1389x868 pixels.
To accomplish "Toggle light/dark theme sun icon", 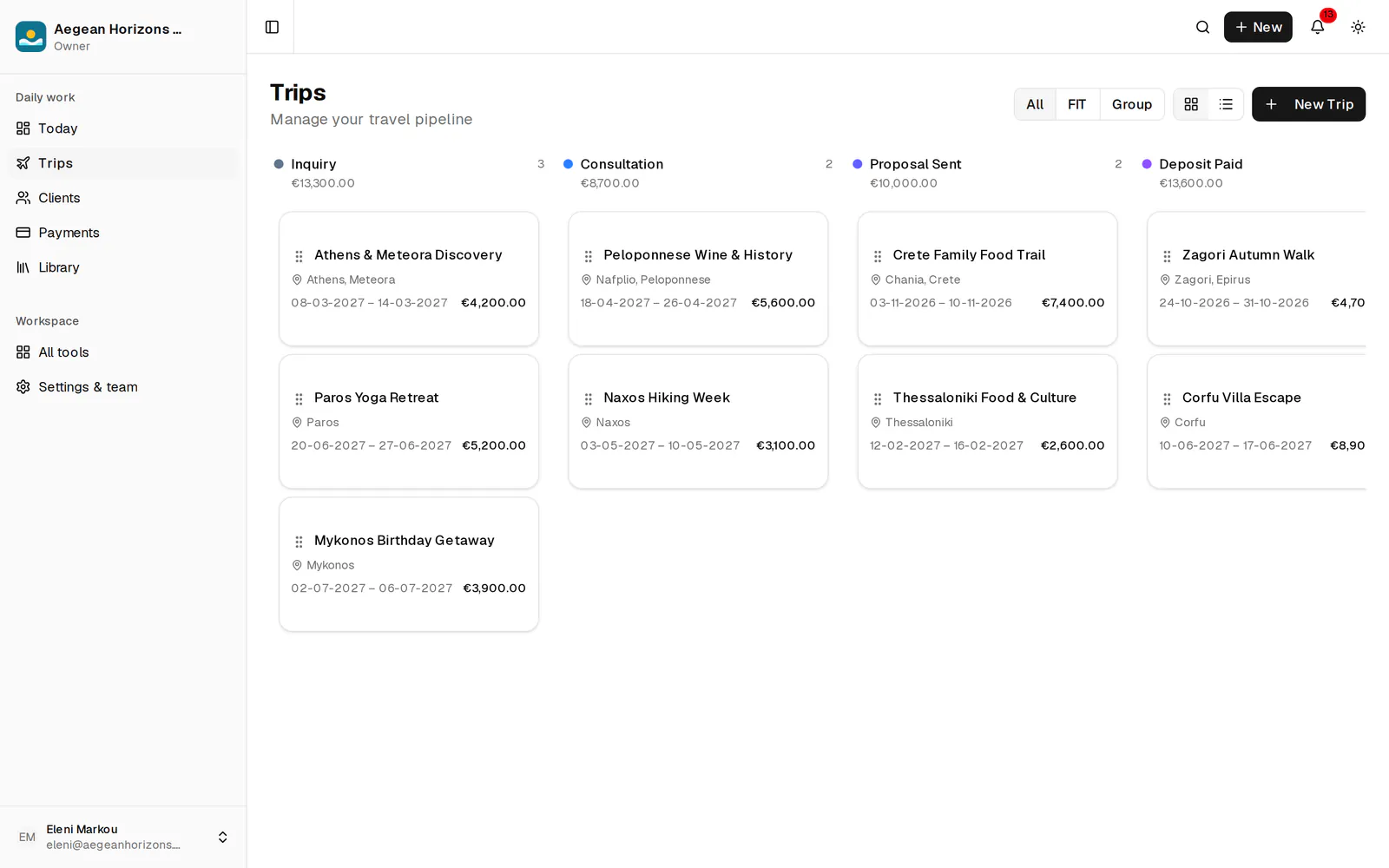I will (1358, 27).
